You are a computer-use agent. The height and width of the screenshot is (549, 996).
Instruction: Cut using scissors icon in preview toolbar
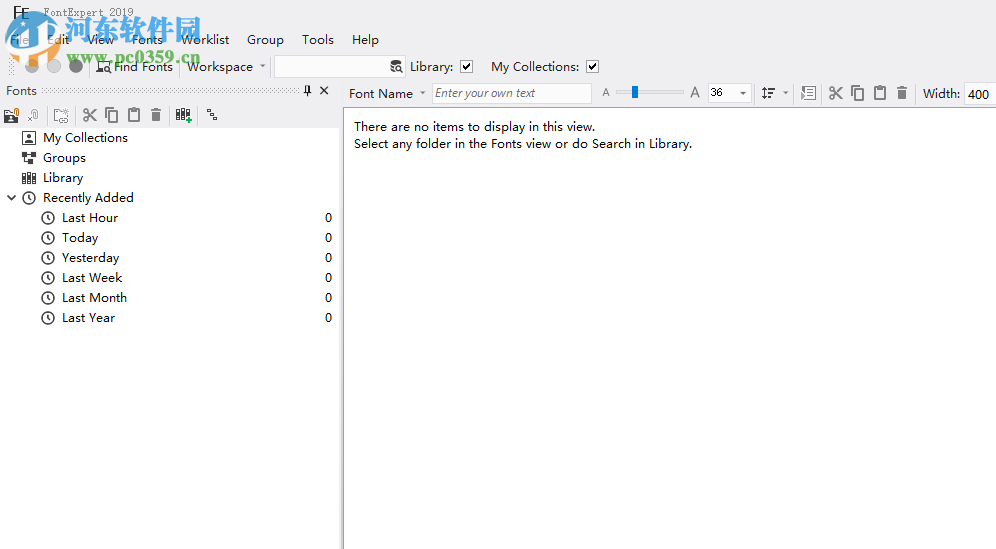coord(835,93)
